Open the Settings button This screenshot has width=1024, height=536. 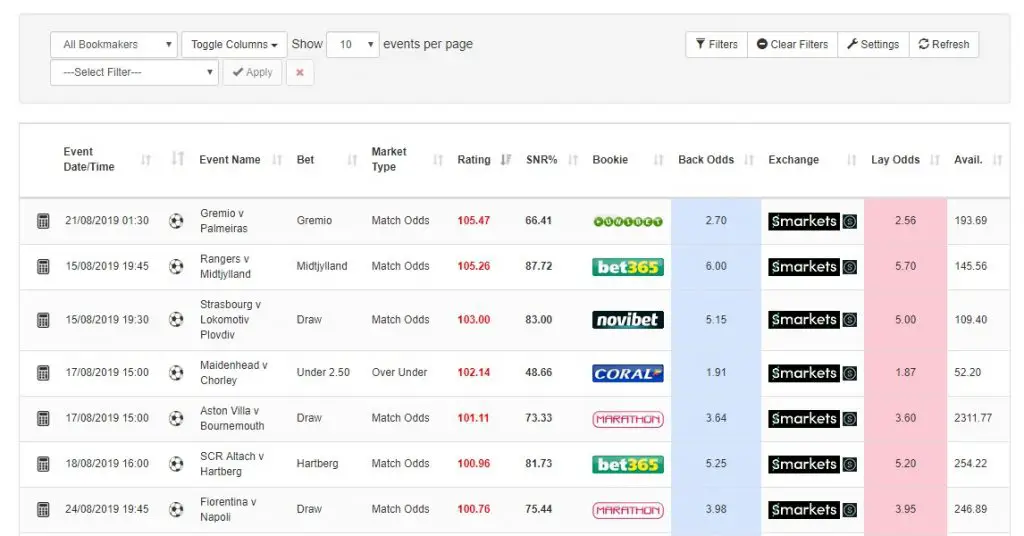coord(873,44)
